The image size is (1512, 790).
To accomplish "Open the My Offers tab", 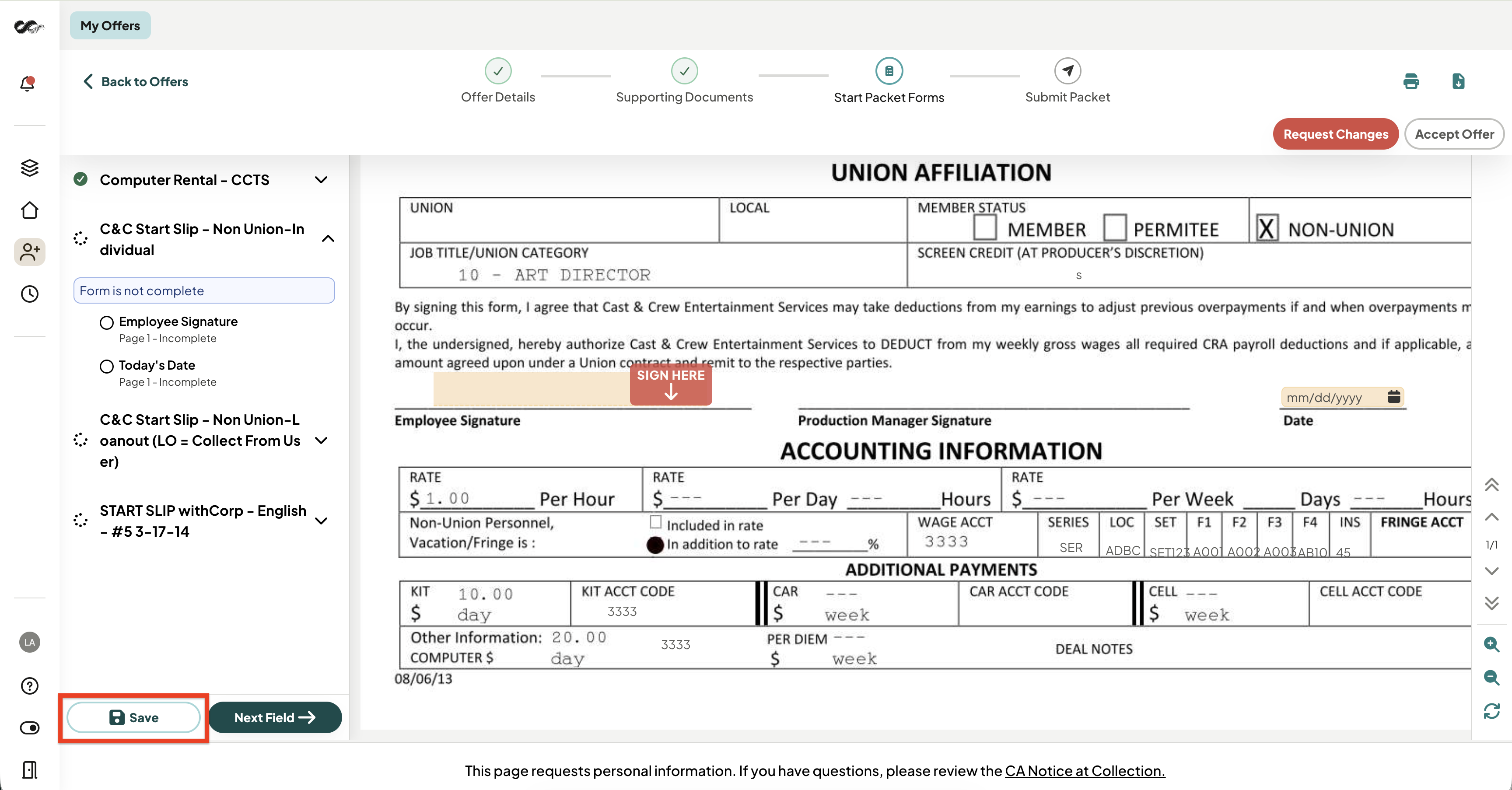I will tap(110, 25).
